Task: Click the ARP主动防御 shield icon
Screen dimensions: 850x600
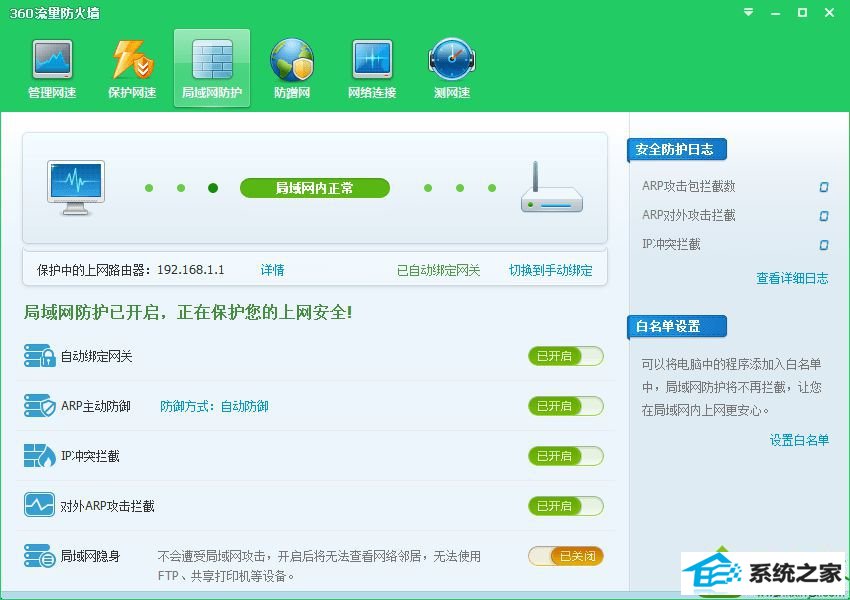Action: (x=40, y=406)
